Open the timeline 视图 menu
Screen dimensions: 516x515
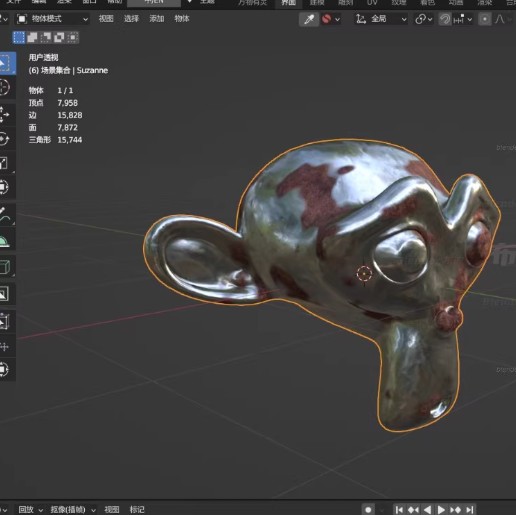coord(112,509)
